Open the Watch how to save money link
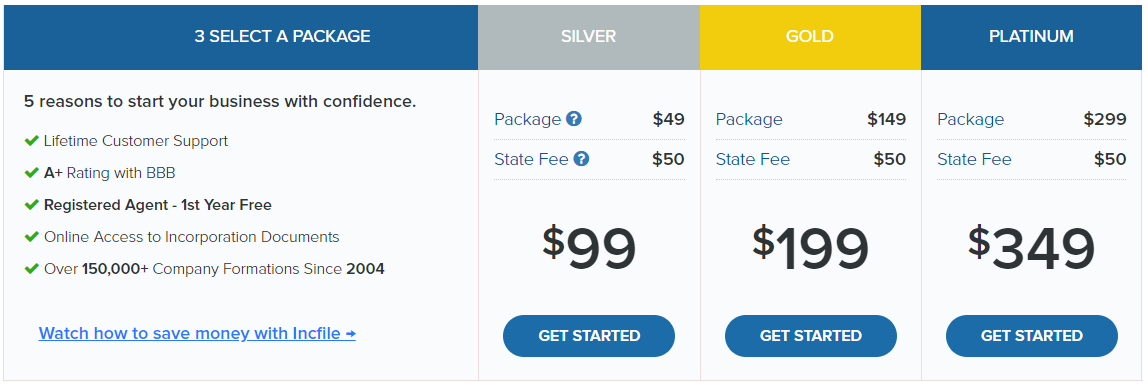The height and width of the screenshot is (386, 1148). (x=197, y=333)
